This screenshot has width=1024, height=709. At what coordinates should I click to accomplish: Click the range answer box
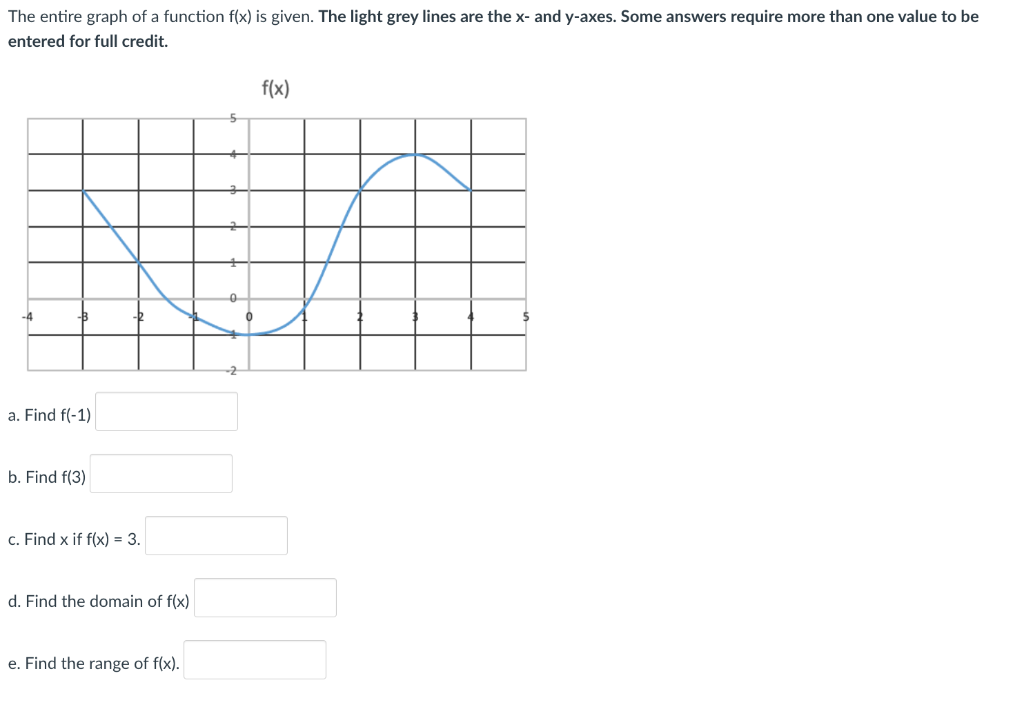[x=255, y=659]
